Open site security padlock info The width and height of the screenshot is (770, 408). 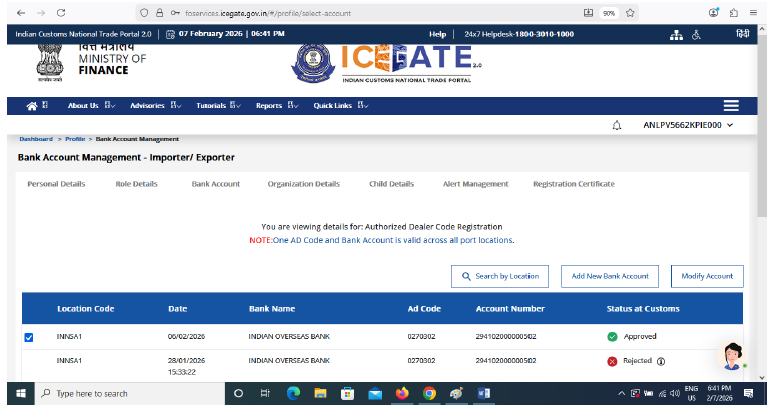(x=160, y=13)
